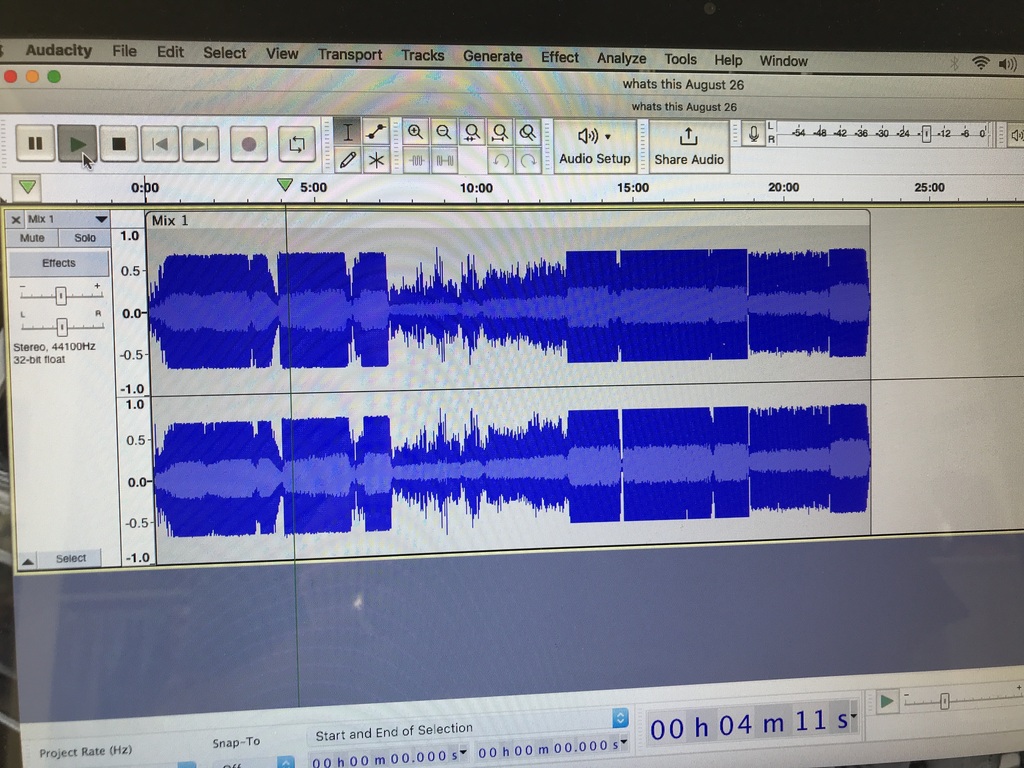Open the audio position time format arrow
This screenshot has width=1024, height=768.
click(x=853, y=716)
